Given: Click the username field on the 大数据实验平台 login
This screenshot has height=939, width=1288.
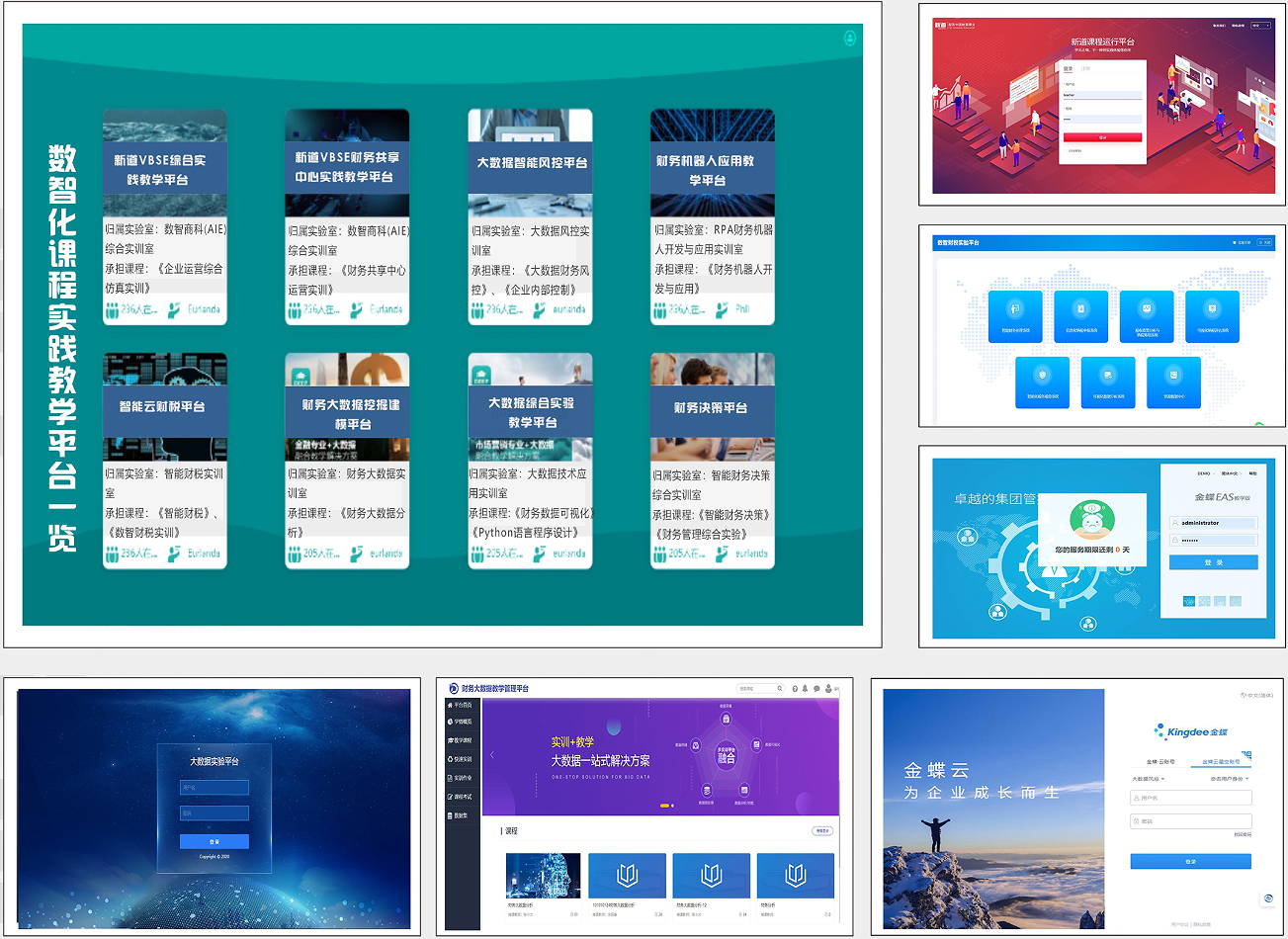Looking at the screenshot, I should [x=215, y=788].
